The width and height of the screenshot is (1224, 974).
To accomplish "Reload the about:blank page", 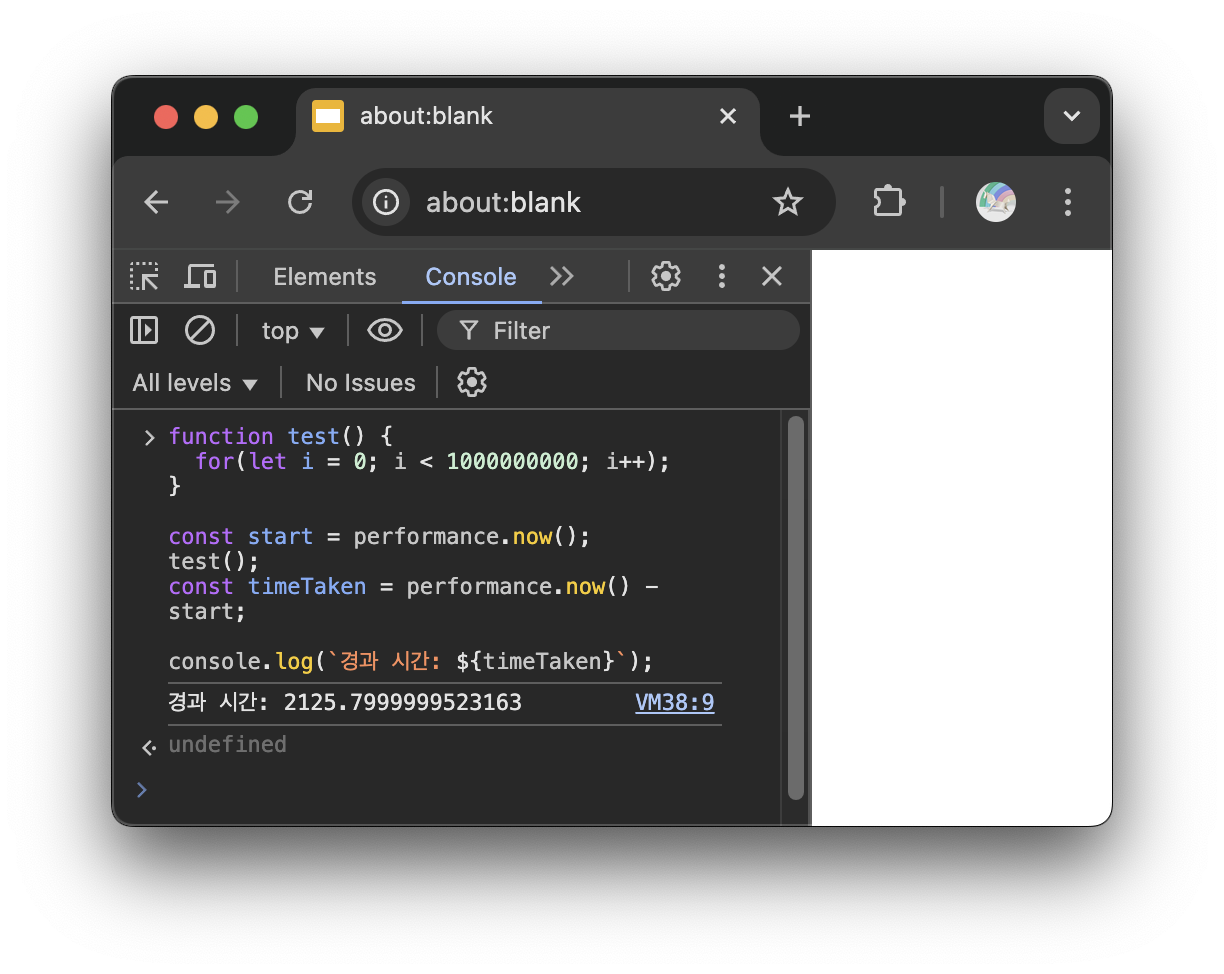I will [300, 203].
